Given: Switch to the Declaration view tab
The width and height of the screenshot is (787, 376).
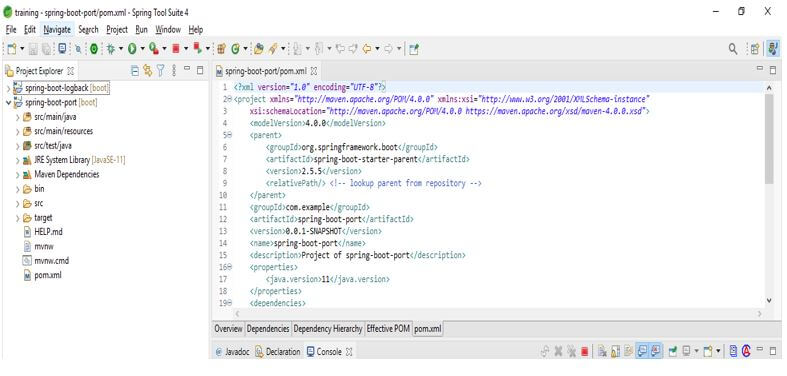Looking at the screenshot, I should coord(278,352).
